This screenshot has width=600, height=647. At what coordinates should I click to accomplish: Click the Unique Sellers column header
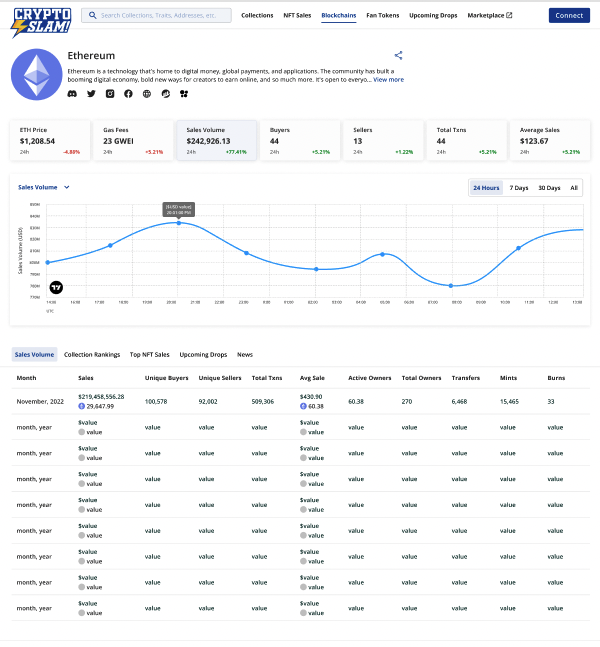pyautogui.click(x=220, y=378)
